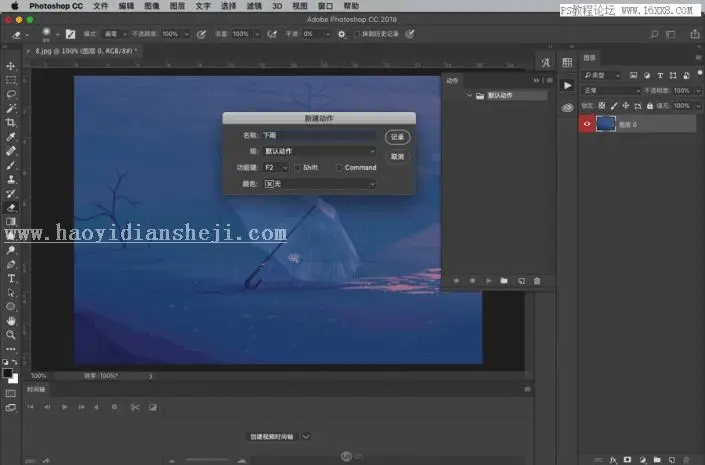Delete action via trash icon in Actions panel
Screen dimensions: 705x465
pos(537,281)
